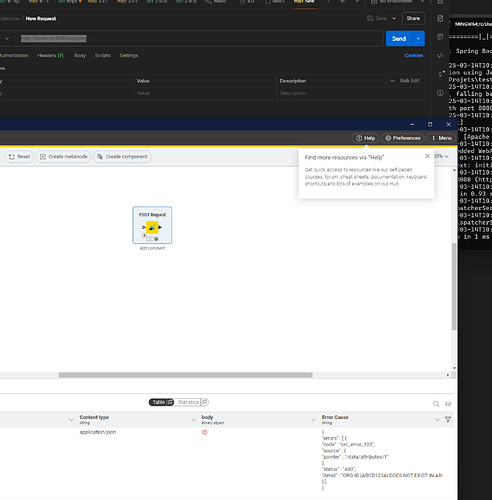Screen dimensions: 492x500
Task: Click the Reset button in KNIME toolbar
Action: (x=19, y=157)
